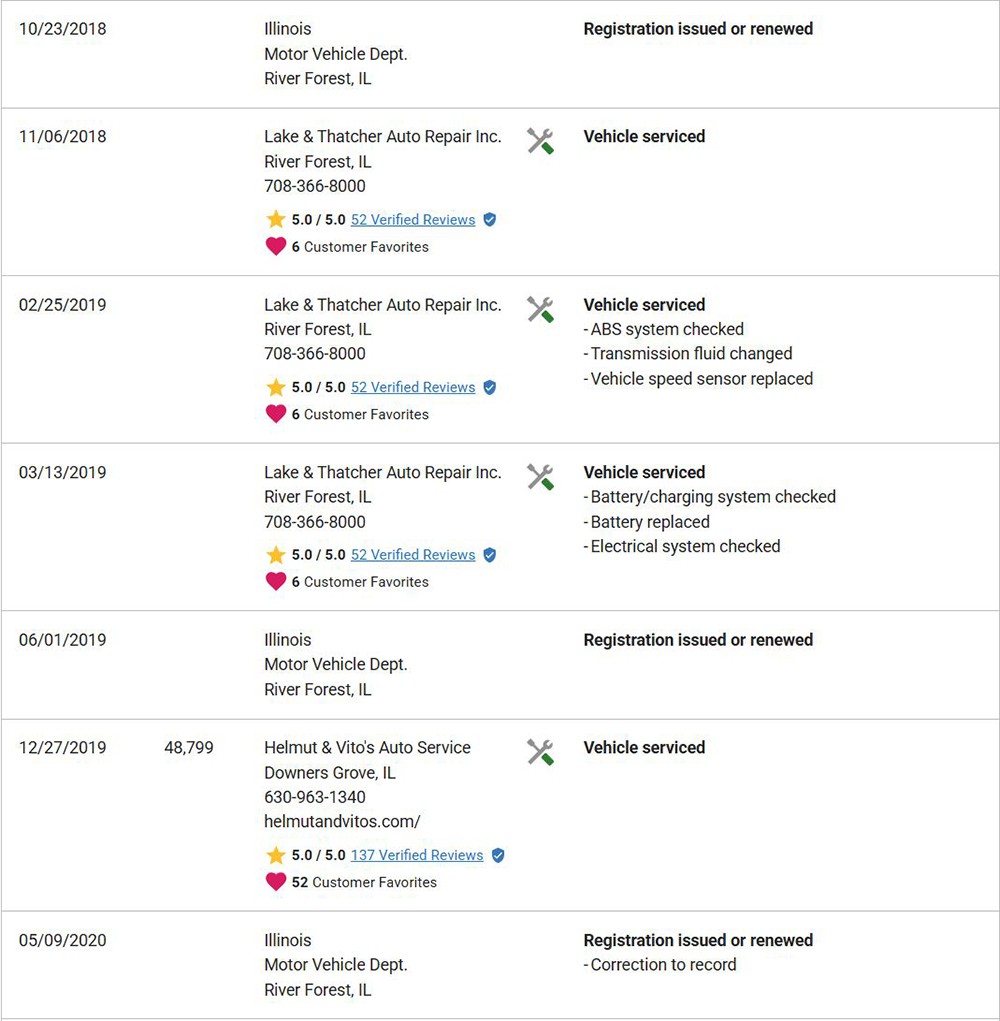Click phone number 630-963-1340

pos(315,797)
